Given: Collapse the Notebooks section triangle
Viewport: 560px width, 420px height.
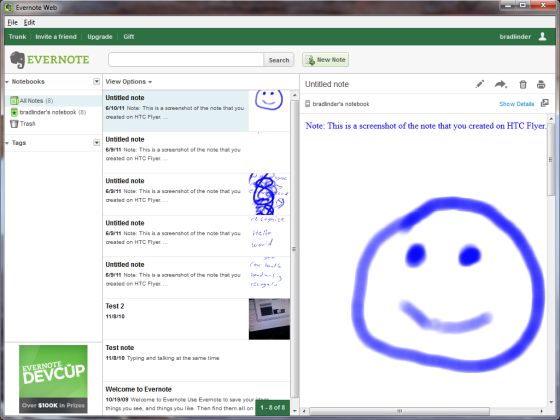Looking at the screenshot, I should click(7, 82).
